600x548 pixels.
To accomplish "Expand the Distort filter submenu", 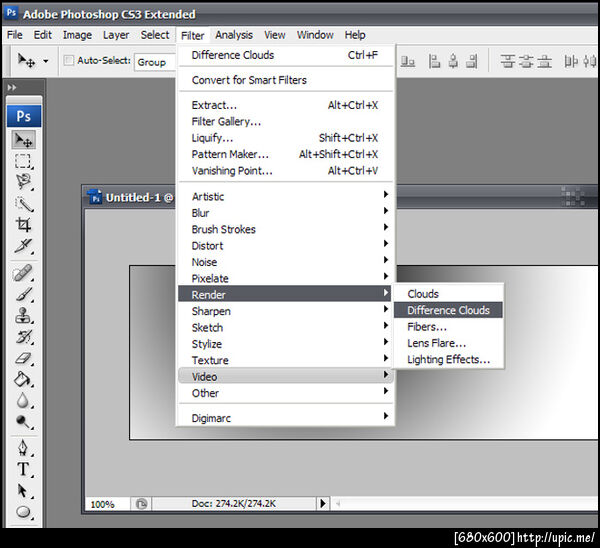I will tap(285, 246).
